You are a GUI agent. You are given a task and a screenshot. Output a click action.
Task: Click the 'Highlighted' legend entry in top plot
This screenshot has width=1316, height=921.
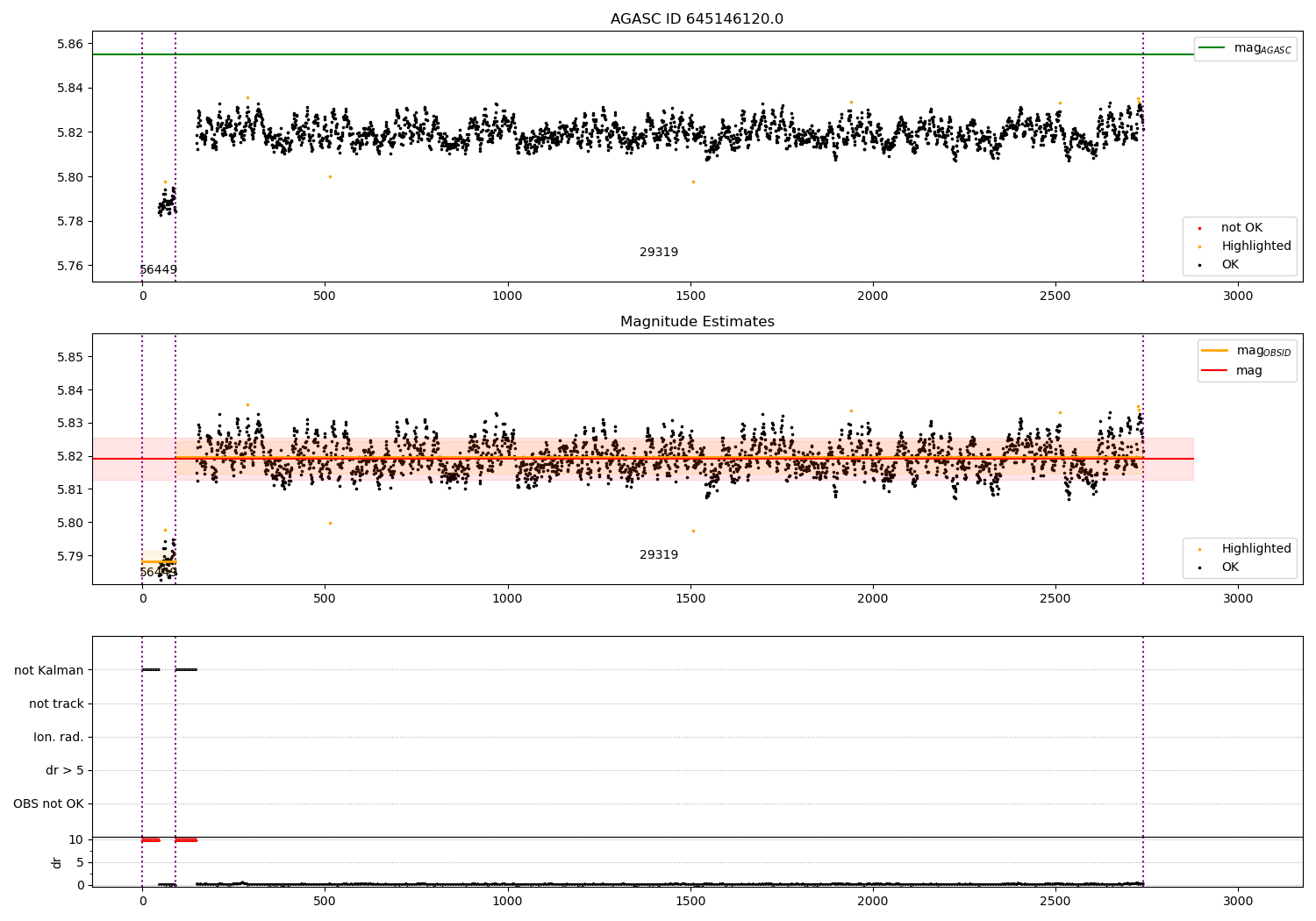1244,246
